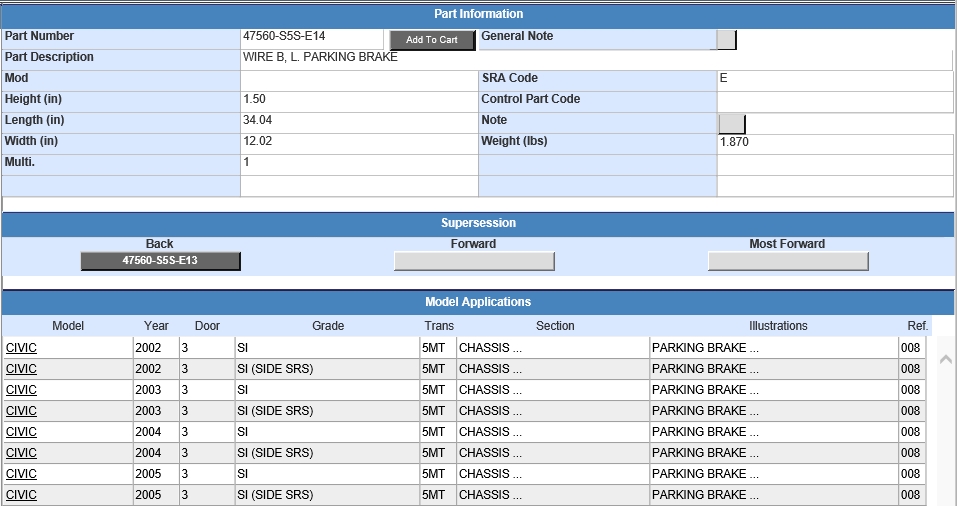
Task: Click the Illustrations column header
Action: coord(778,326)
